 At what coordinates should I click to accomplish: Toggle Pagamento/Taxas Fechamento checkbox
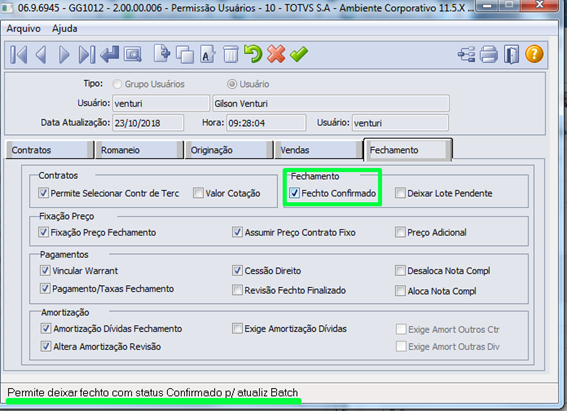point(45,288)
